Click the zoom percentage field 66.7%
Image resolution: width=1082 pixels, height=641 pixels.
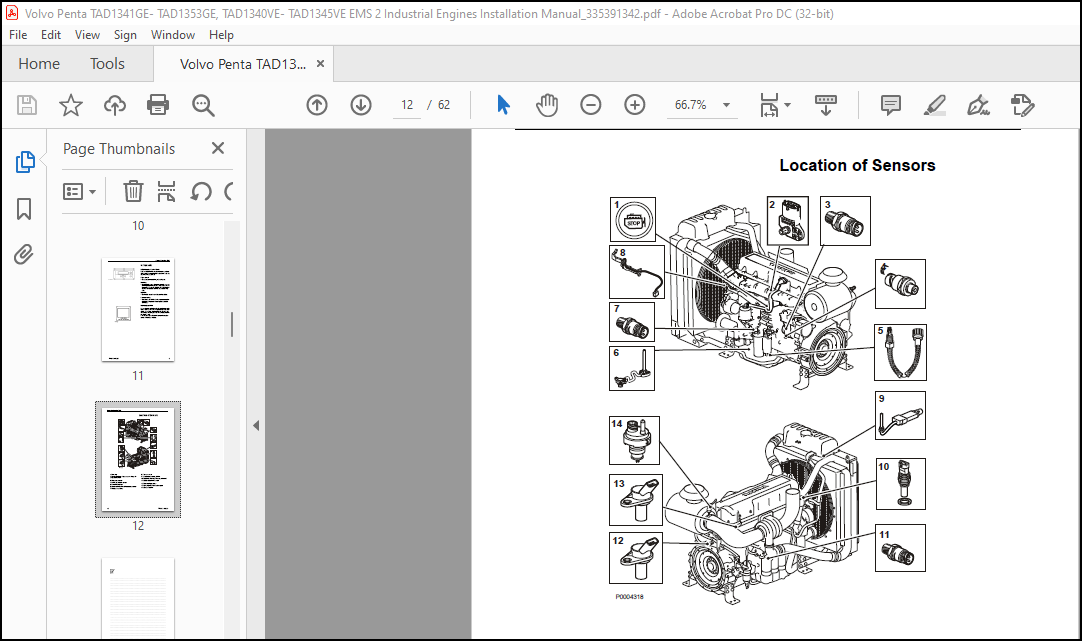(691, 105)
